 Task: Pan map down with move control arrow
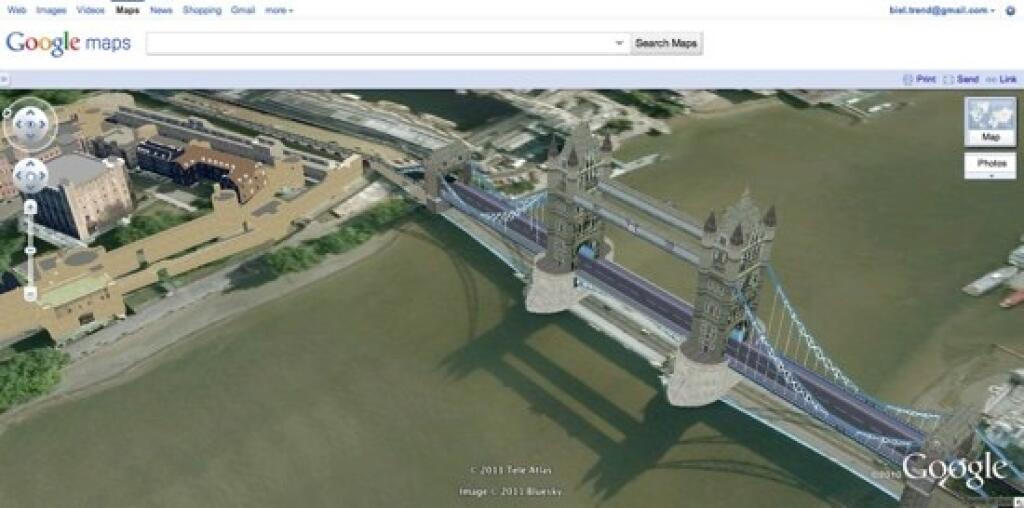click(x=31, y=186)
